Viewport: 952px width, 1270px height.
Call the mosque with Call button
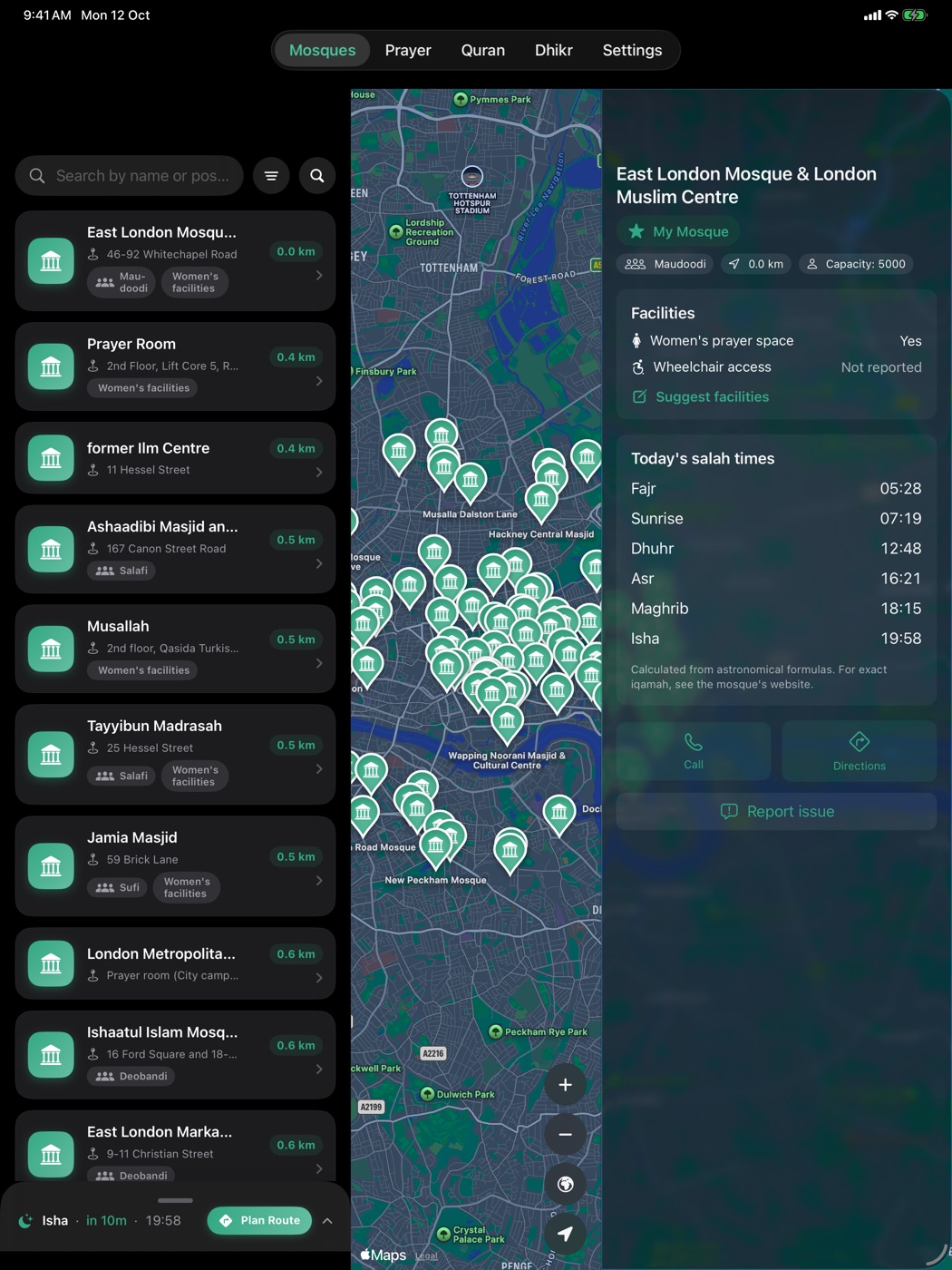tap(694, 751)
